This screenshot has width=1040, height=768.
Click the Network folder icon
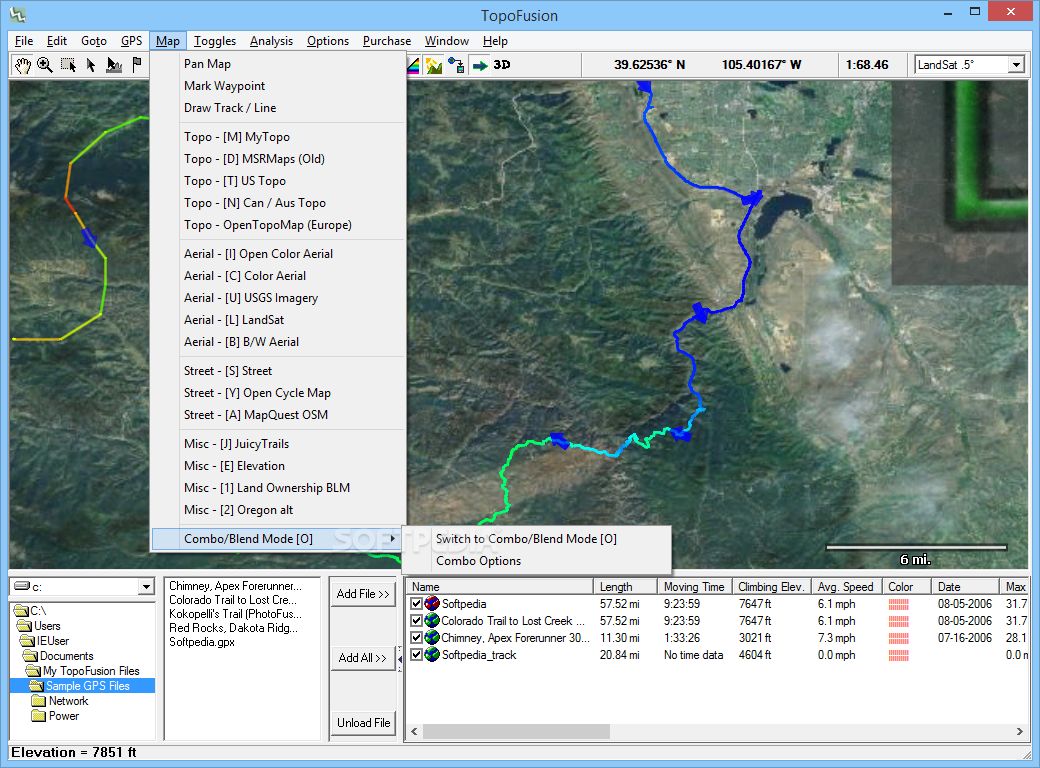click(x=39, y=701)
